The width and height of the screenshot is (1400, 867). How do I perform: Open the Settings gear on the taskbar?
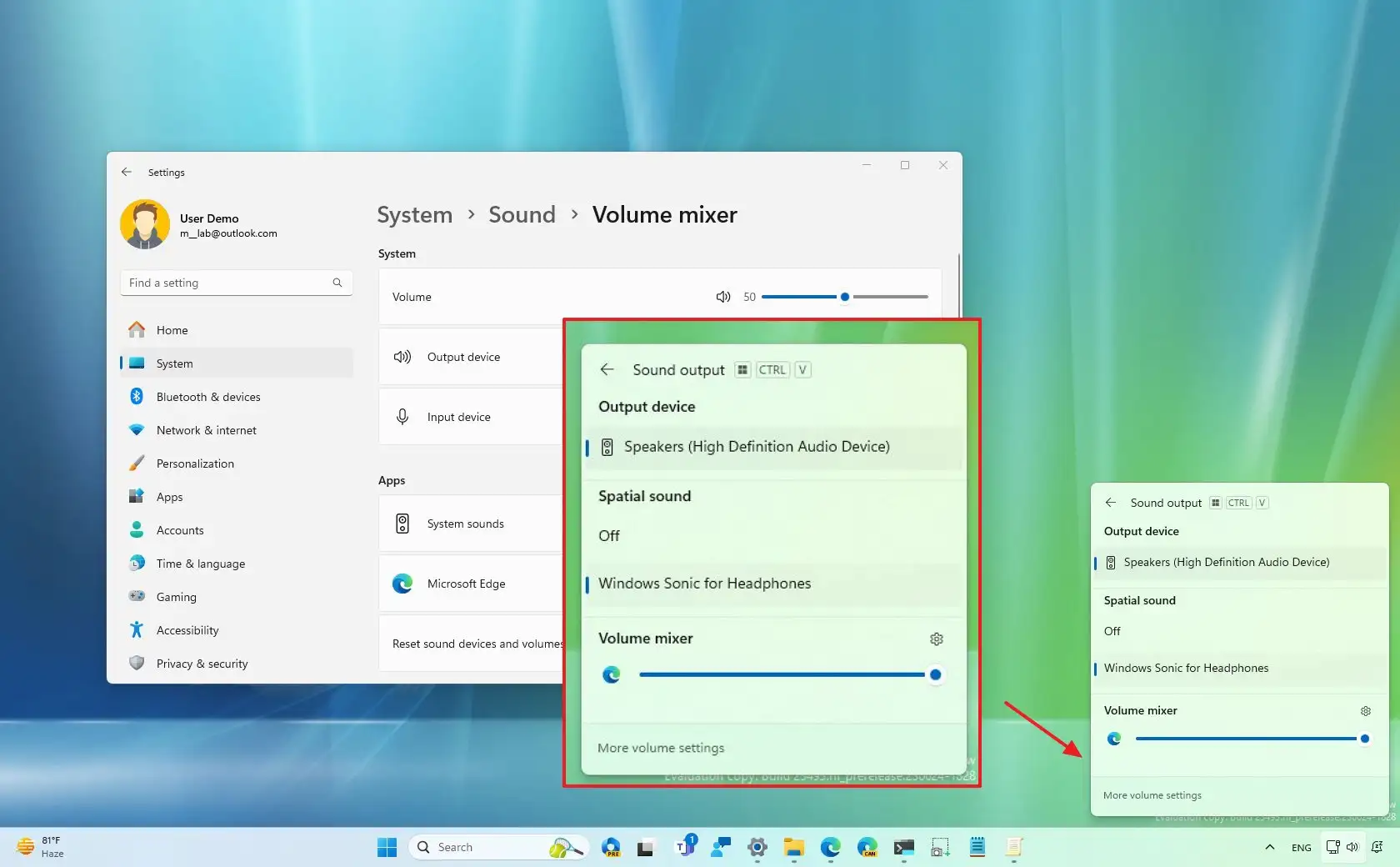pos(757,848)
